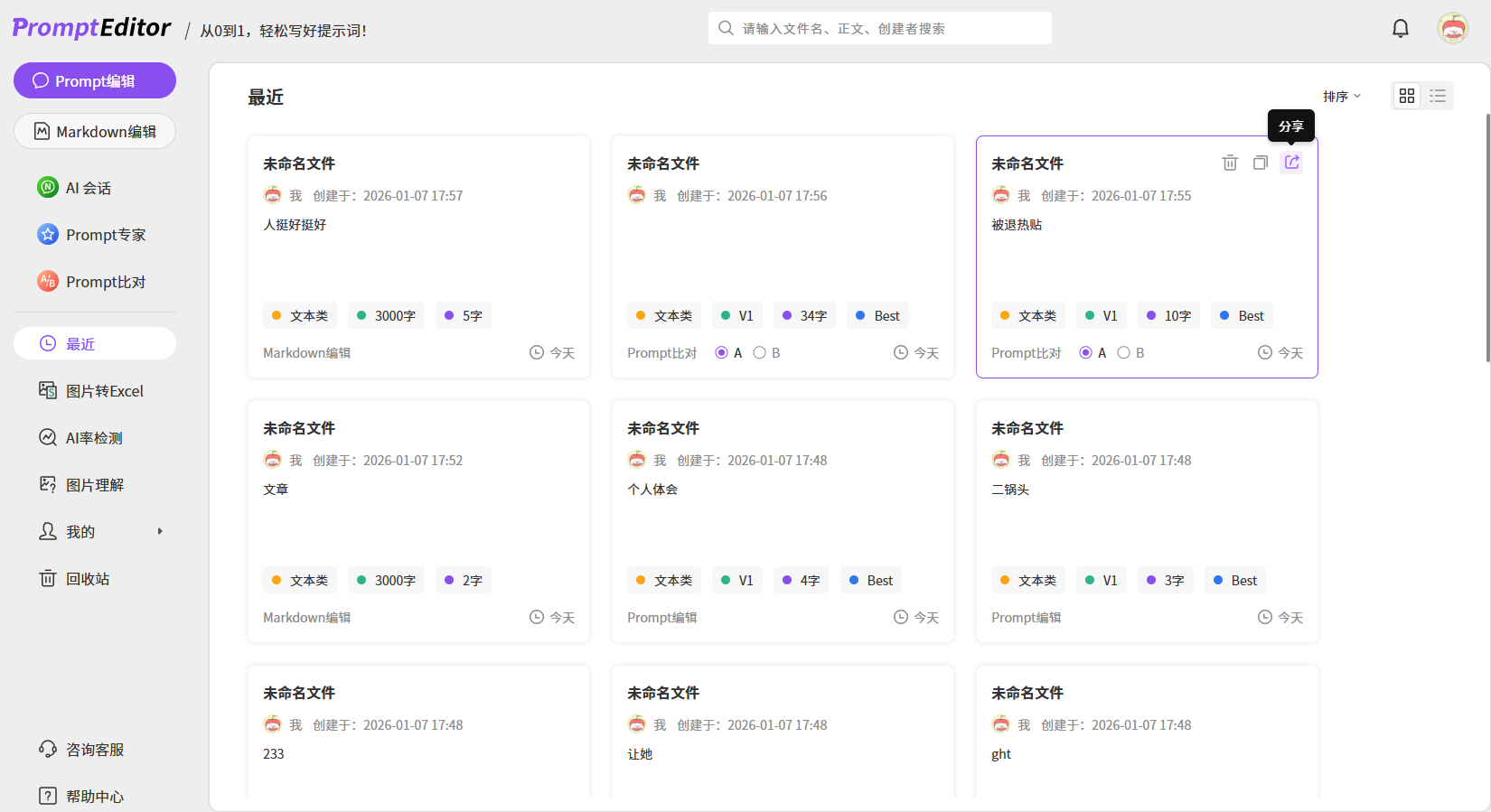Select option B on the 被退热贴 card
Screen dimensions: 1491x812
coord(1124,353)
